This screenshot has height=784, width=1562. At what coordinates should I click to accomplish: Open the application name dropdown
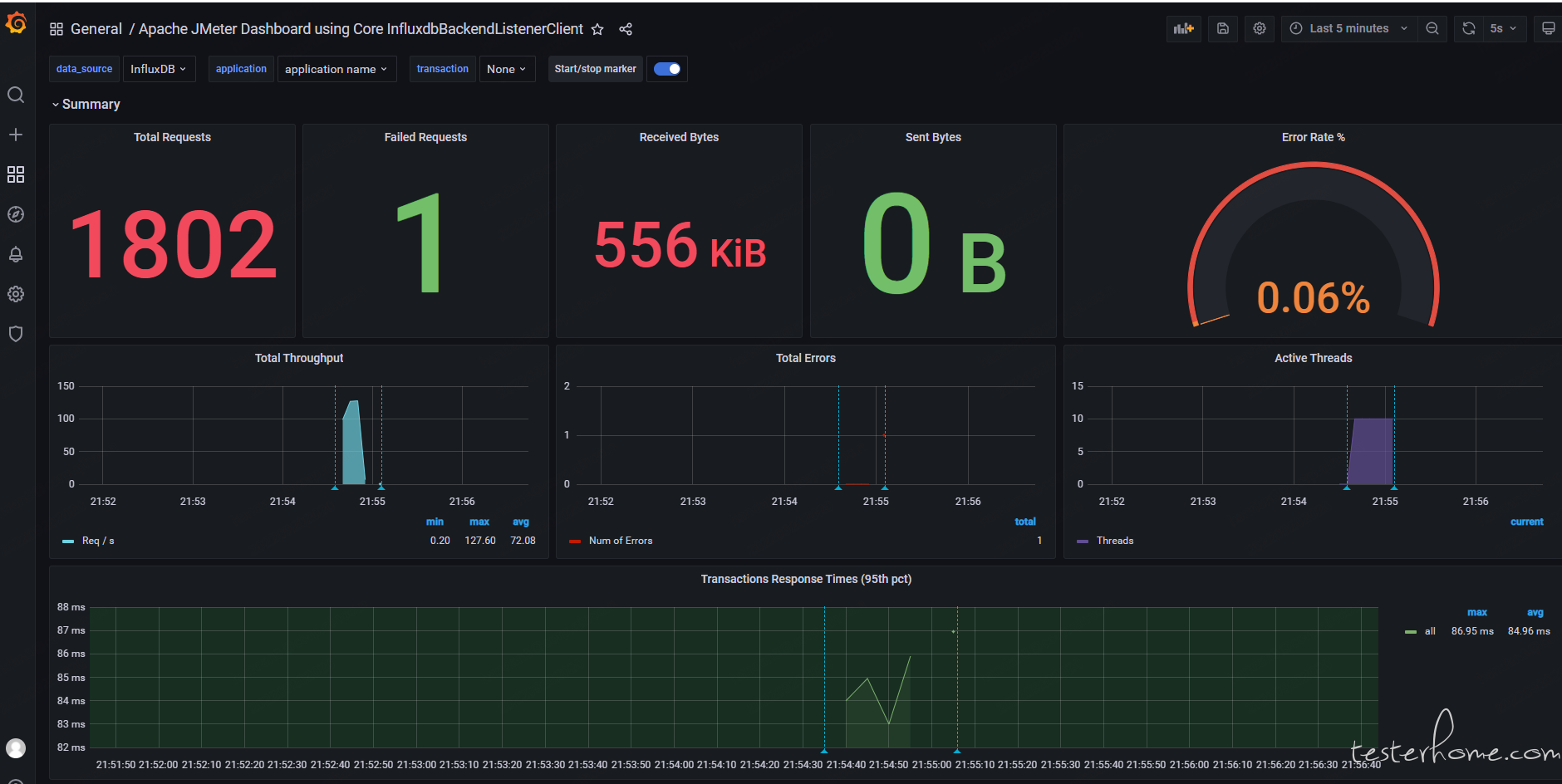pyautogui.click(x=336, y=69)
